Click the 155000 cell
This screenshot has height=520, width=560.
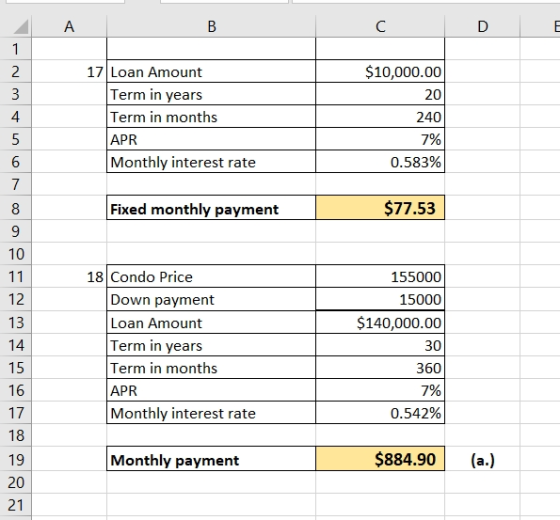coord(380,276)
